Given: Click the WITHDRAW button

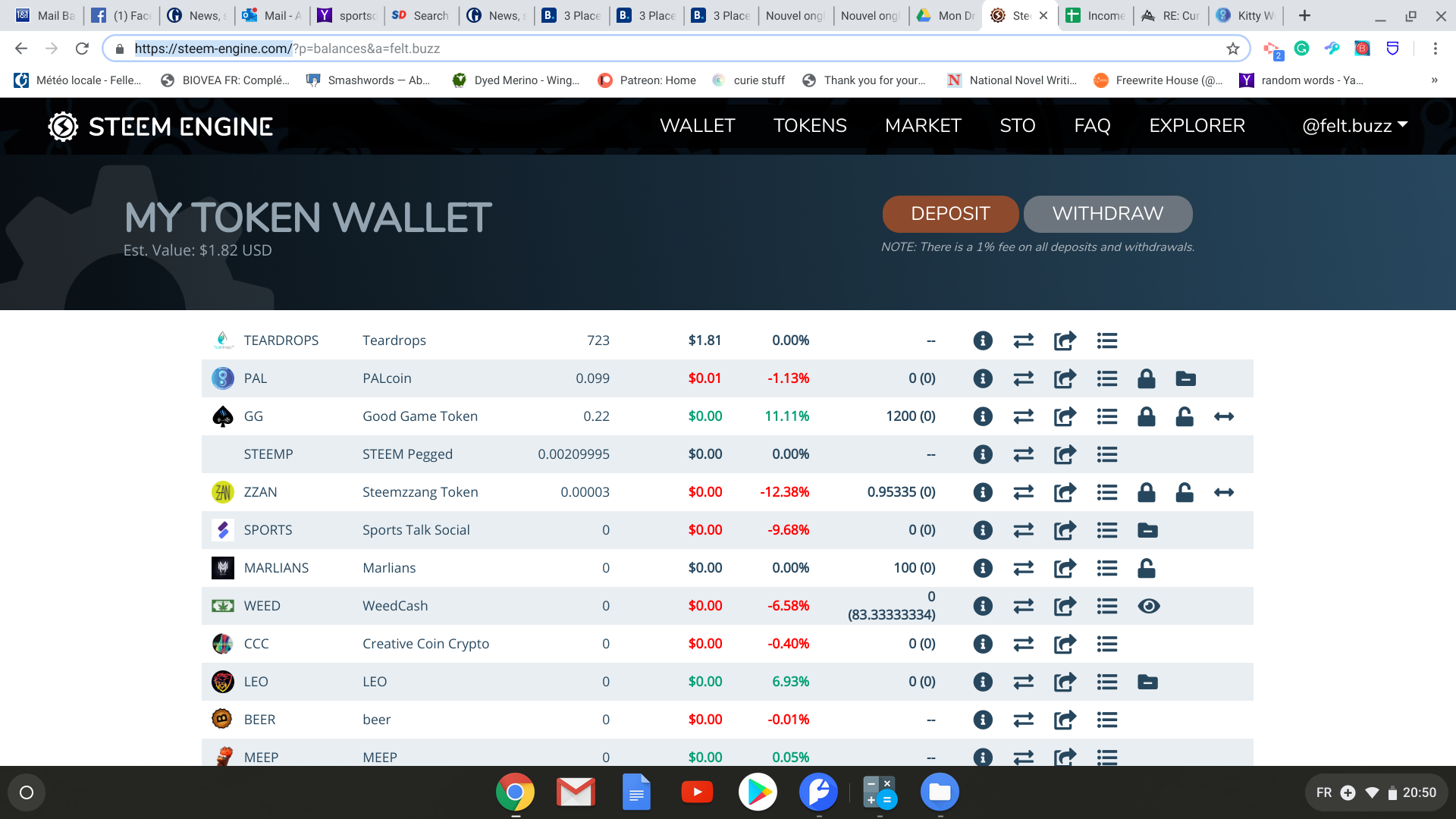Looking at the screenshot, I should [1108, 214].
